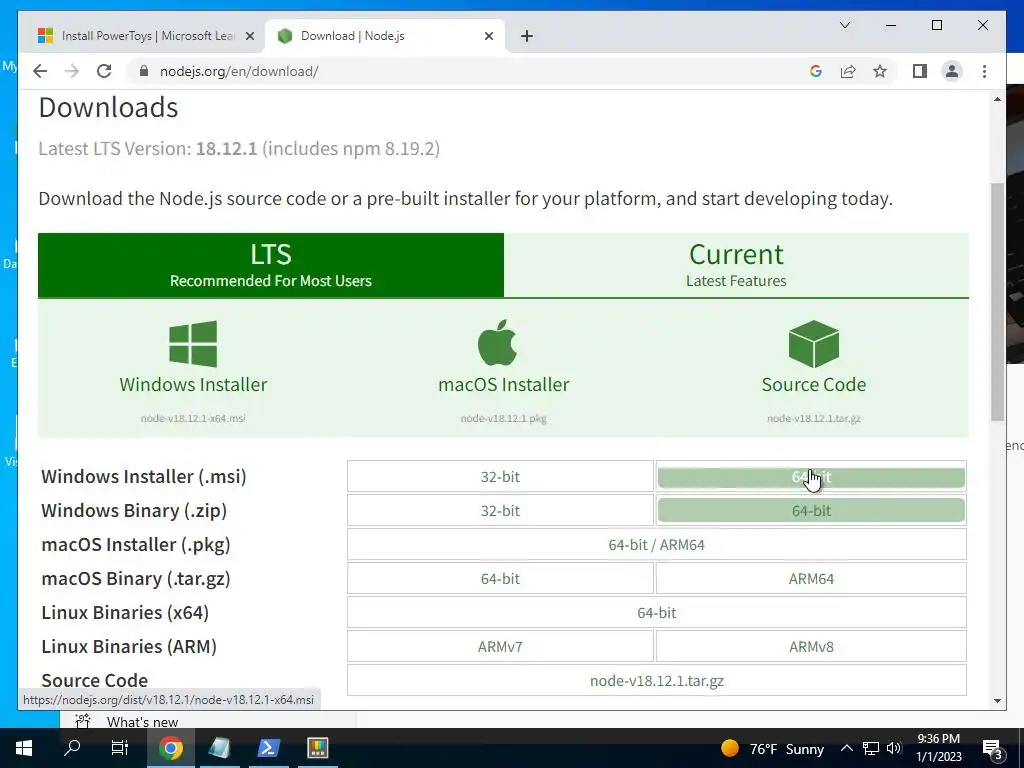This screenshot has height=768, width=1024.
Task: Close the Install PowerToys tab
Action: pos(249,36)
